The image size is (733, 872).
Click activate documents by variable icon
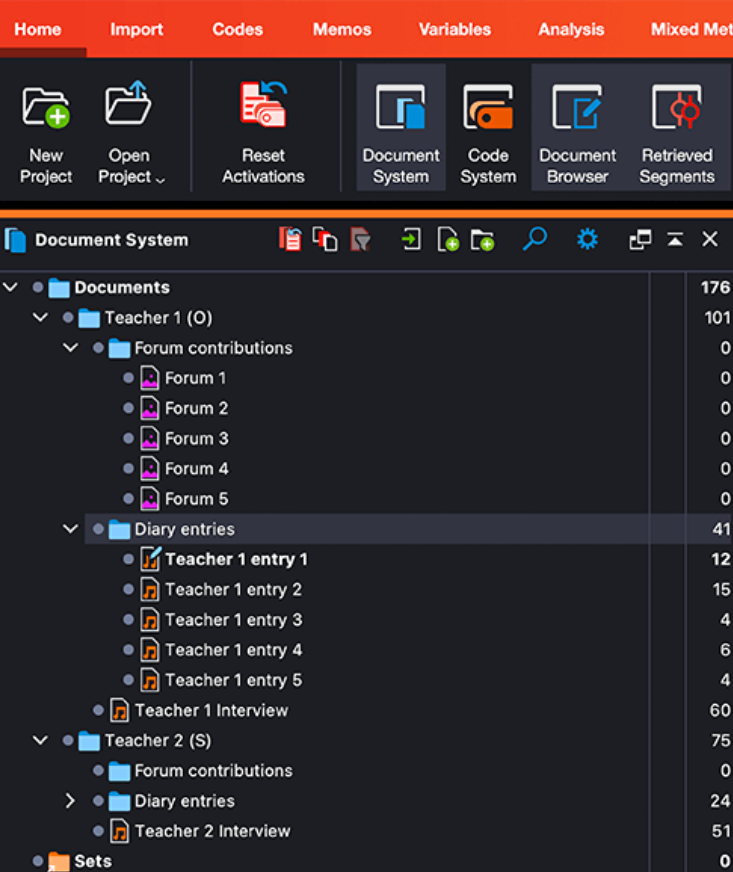click(325, 240)
